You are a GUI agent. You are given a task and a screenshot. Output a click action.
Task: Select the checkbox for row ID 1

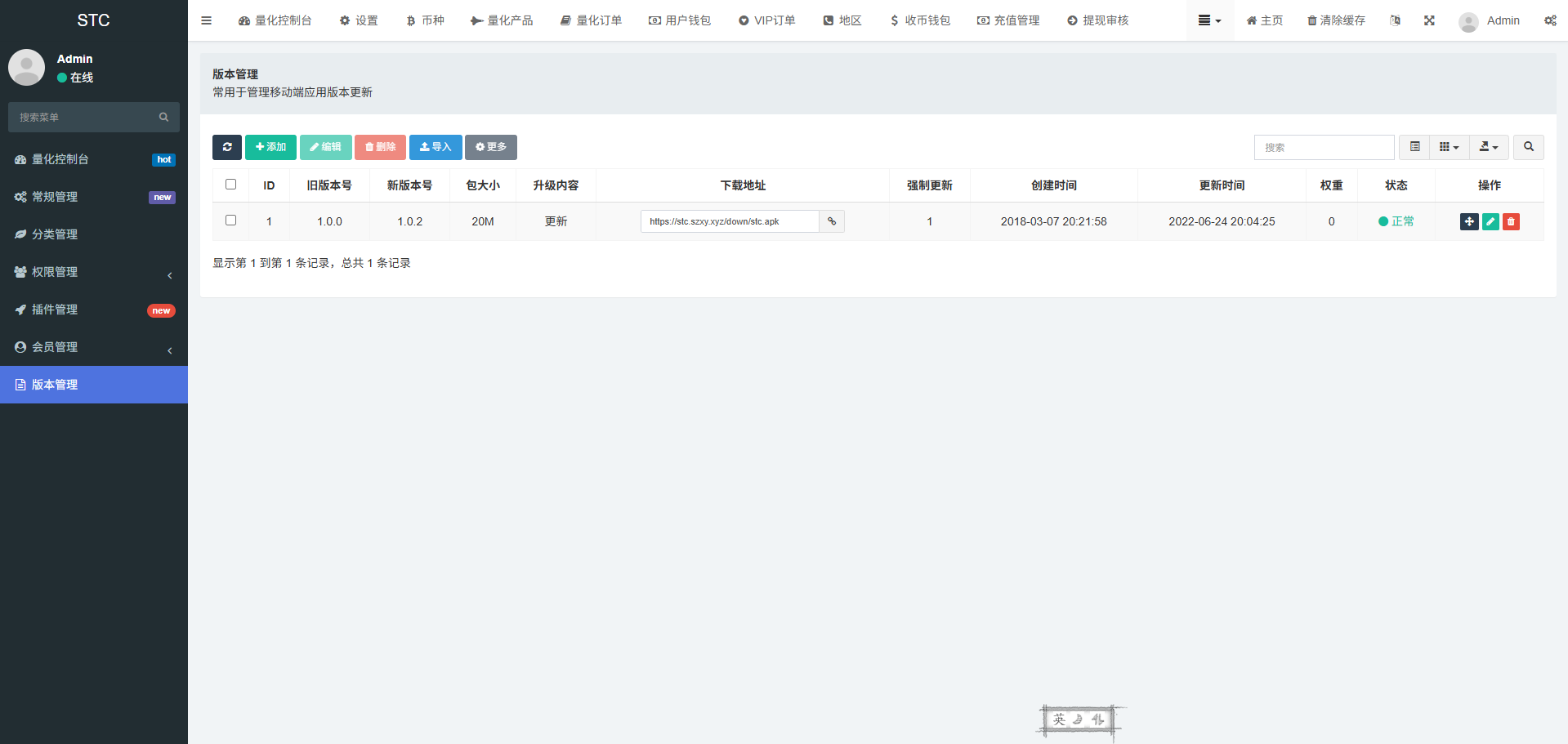click(x=230, y=221)
